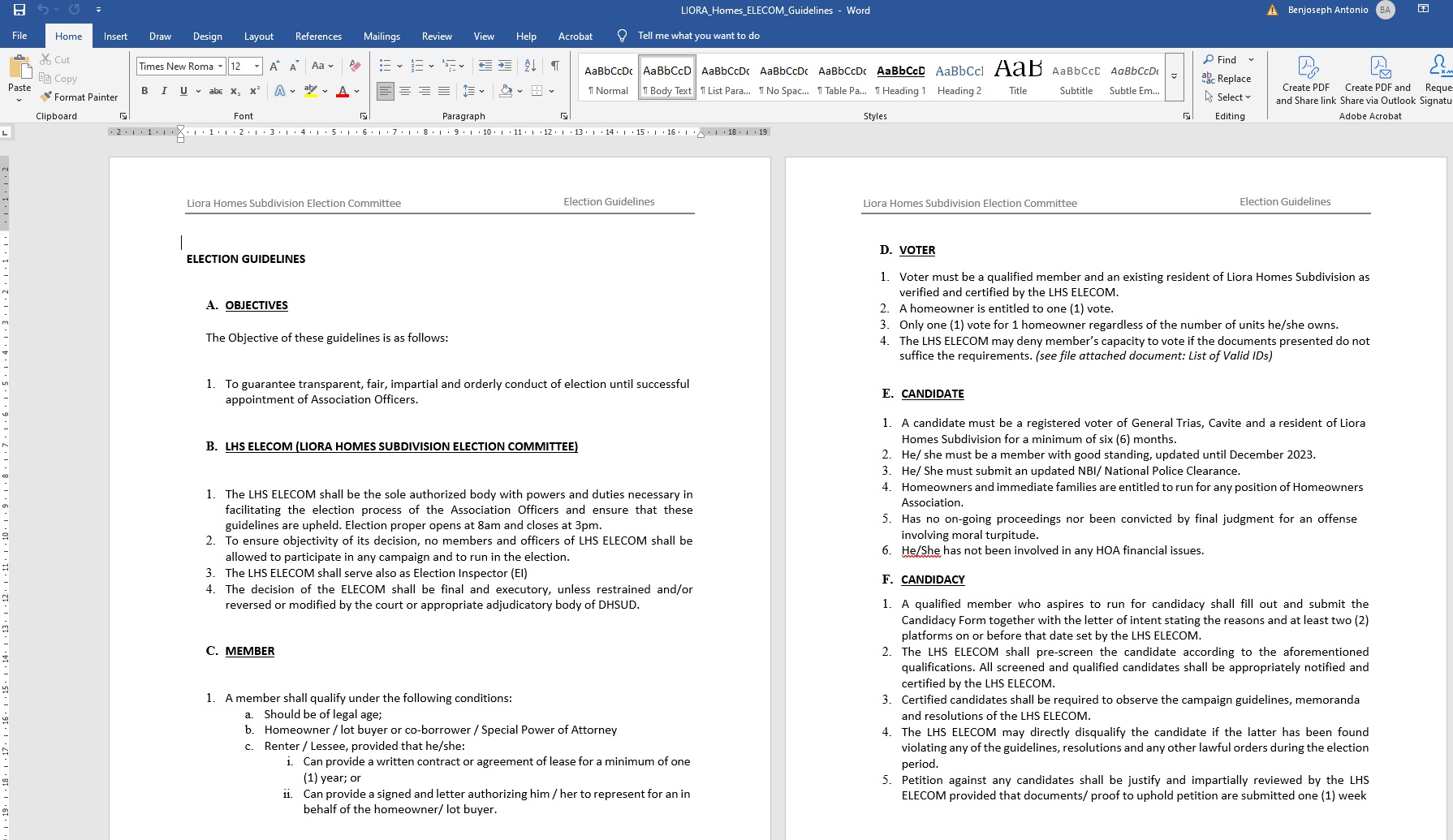Apply the yellow text highlight color
This screenshot has height=840, width=1453.
[310, 91]
